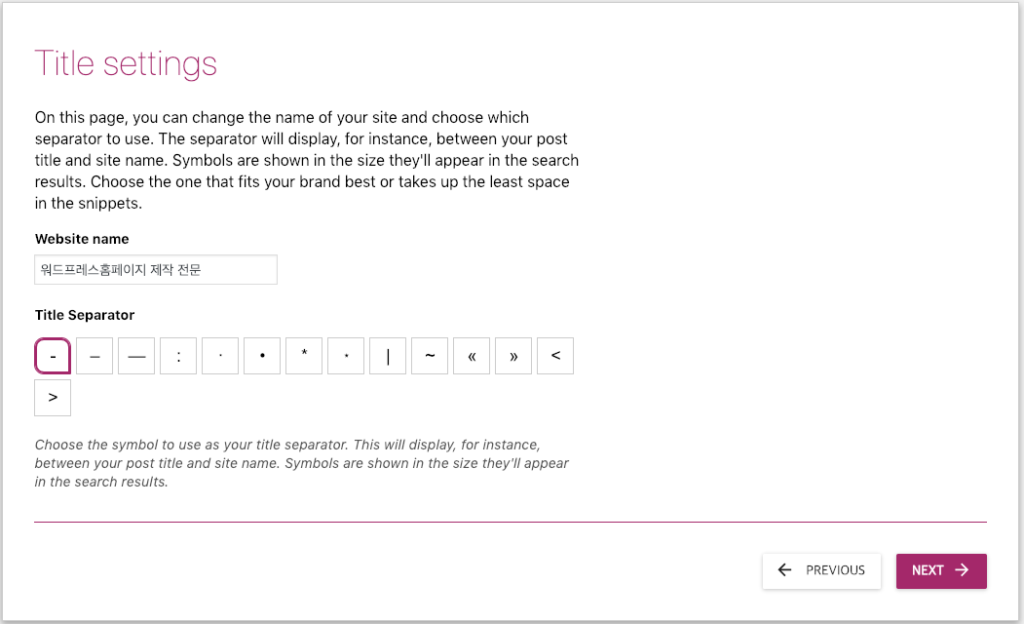Click the right arrow icon beside Next

point(962,570)
